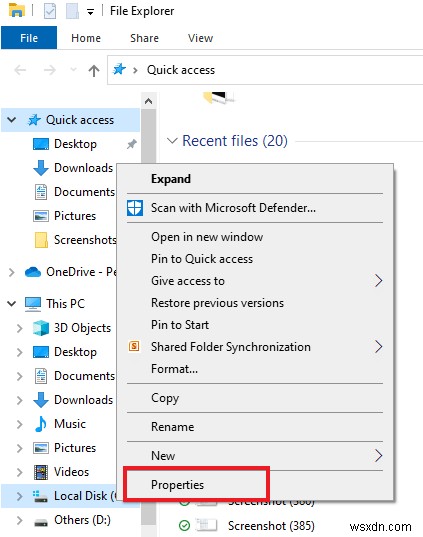Click the OneDrive cloud icon
Screen dimensions: 423x537
(x=33, y=272)
